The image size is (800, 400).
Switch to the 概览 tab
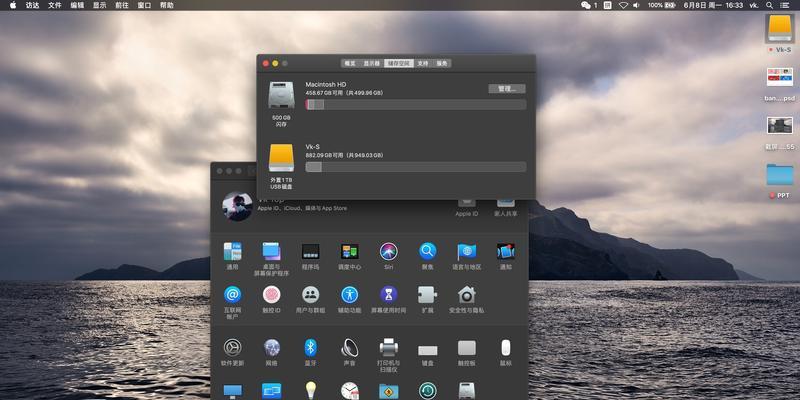click(350, 63)
